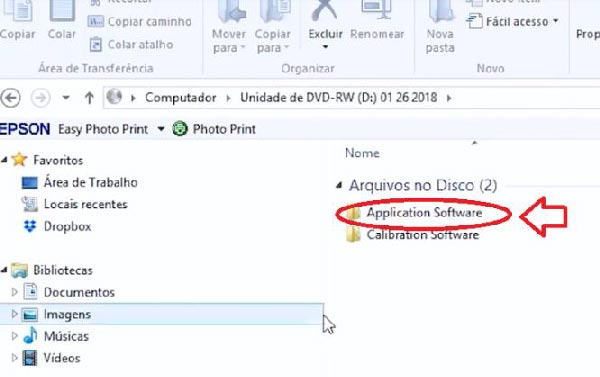Click Computador in the address breadcrumb

pos(181,98)
